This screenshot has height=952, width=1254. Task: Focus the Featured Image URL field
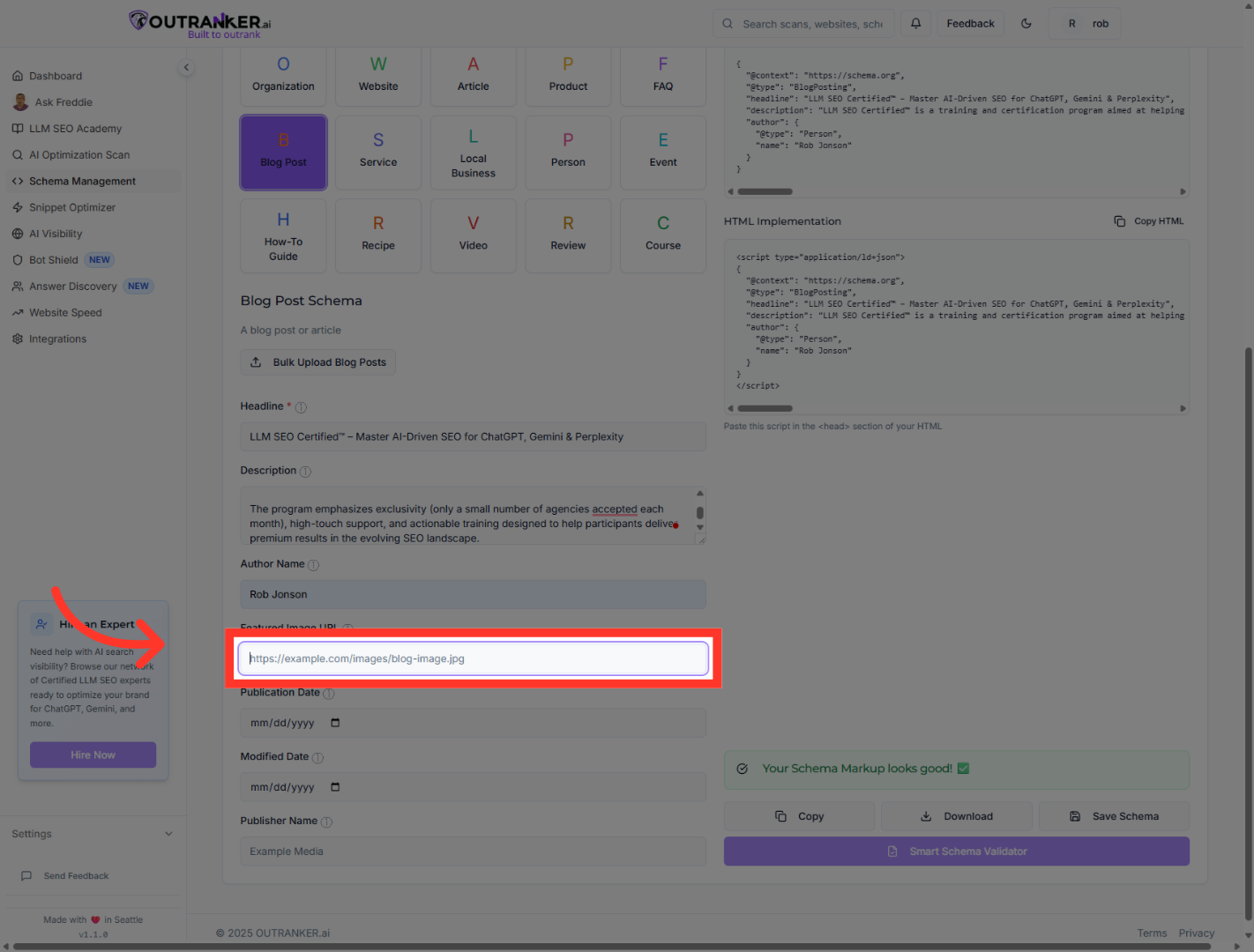(x=474, y=658)
